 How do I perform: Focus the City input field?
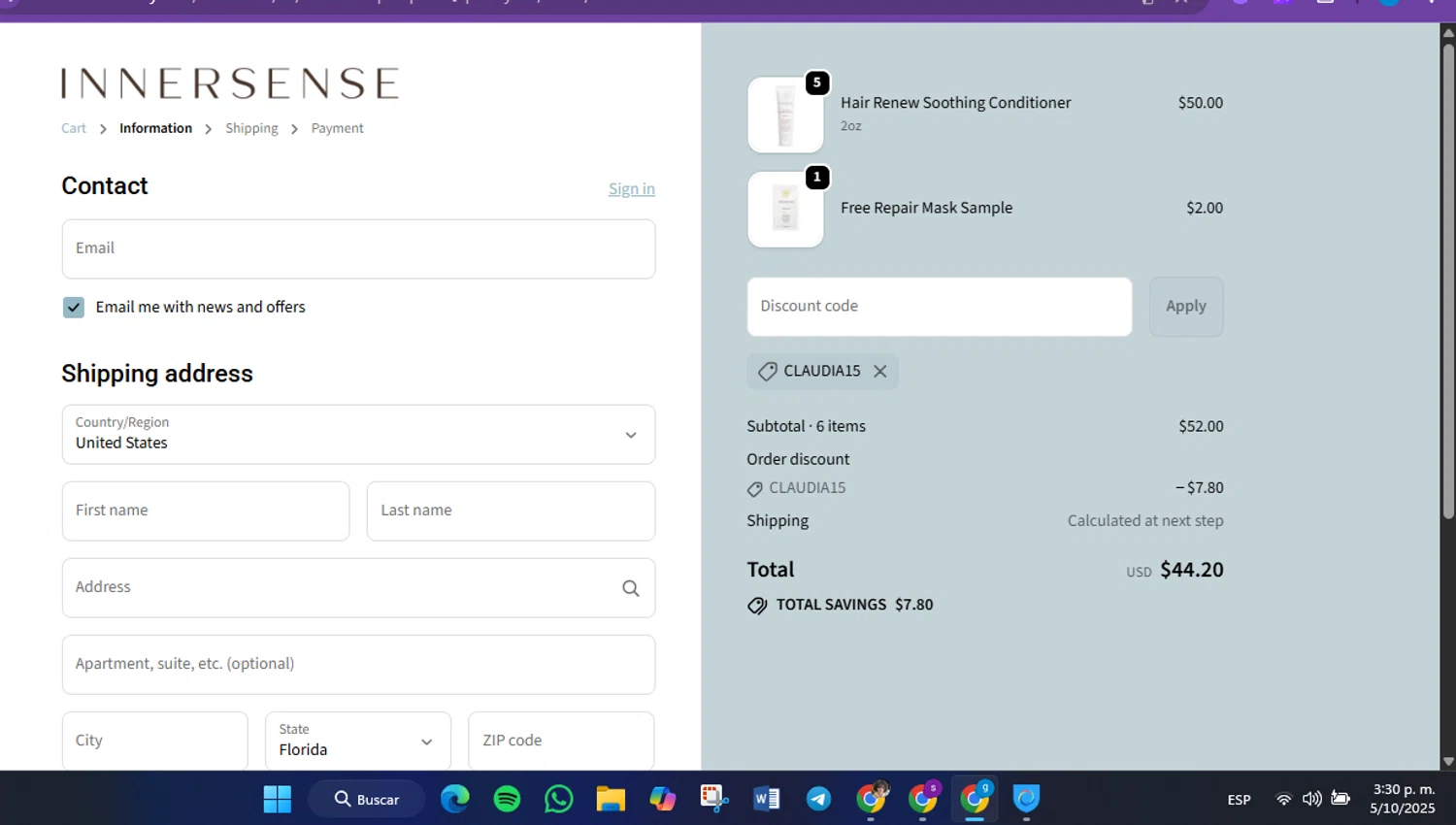point(155,741)
